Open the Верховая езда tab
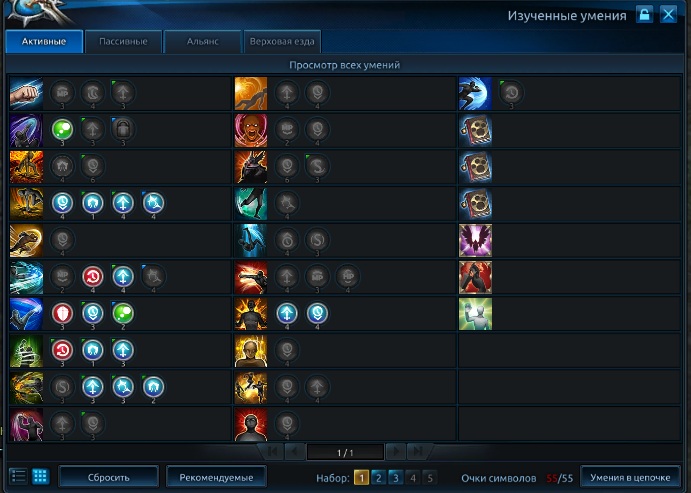 [x=282, y=41]
